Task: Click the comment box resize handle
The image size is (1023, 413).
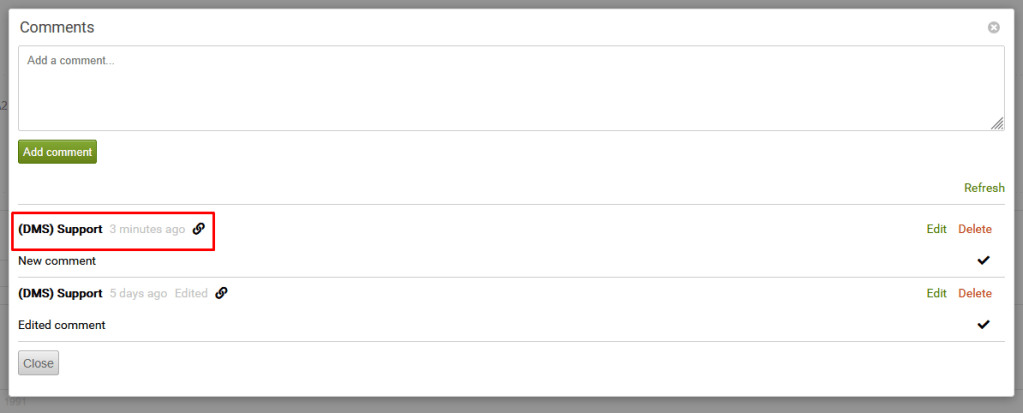Action: tap(997, 123)
